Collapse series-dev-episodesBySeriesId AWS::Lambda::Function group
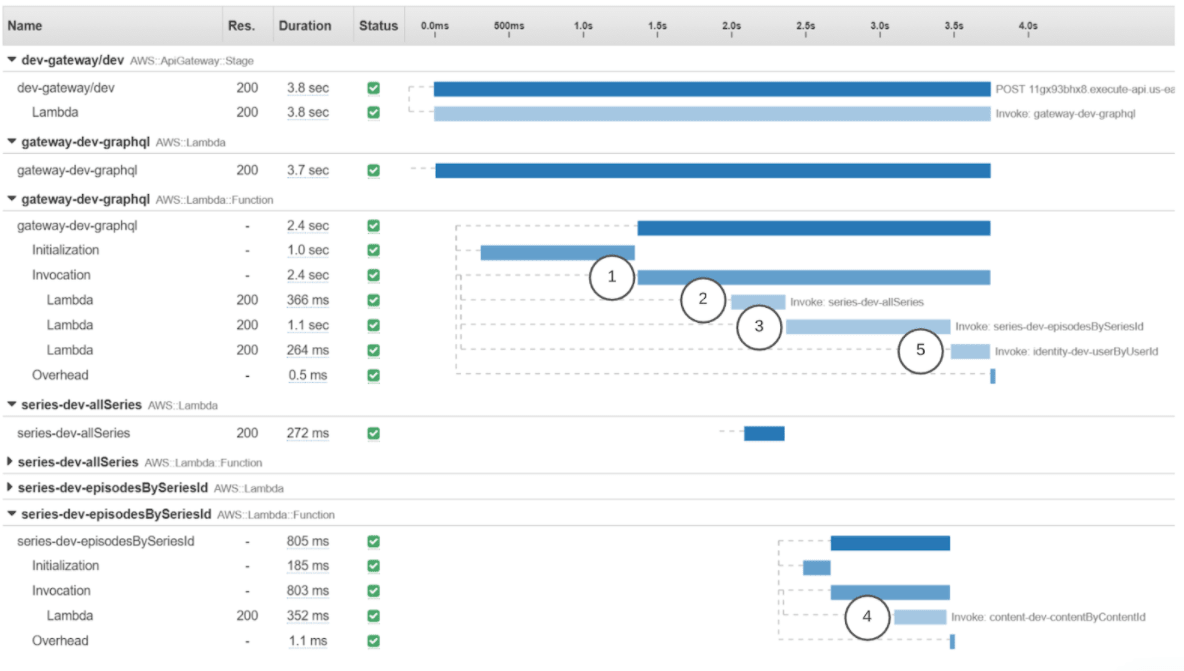 pyautogui.click(x=11, y=514)
